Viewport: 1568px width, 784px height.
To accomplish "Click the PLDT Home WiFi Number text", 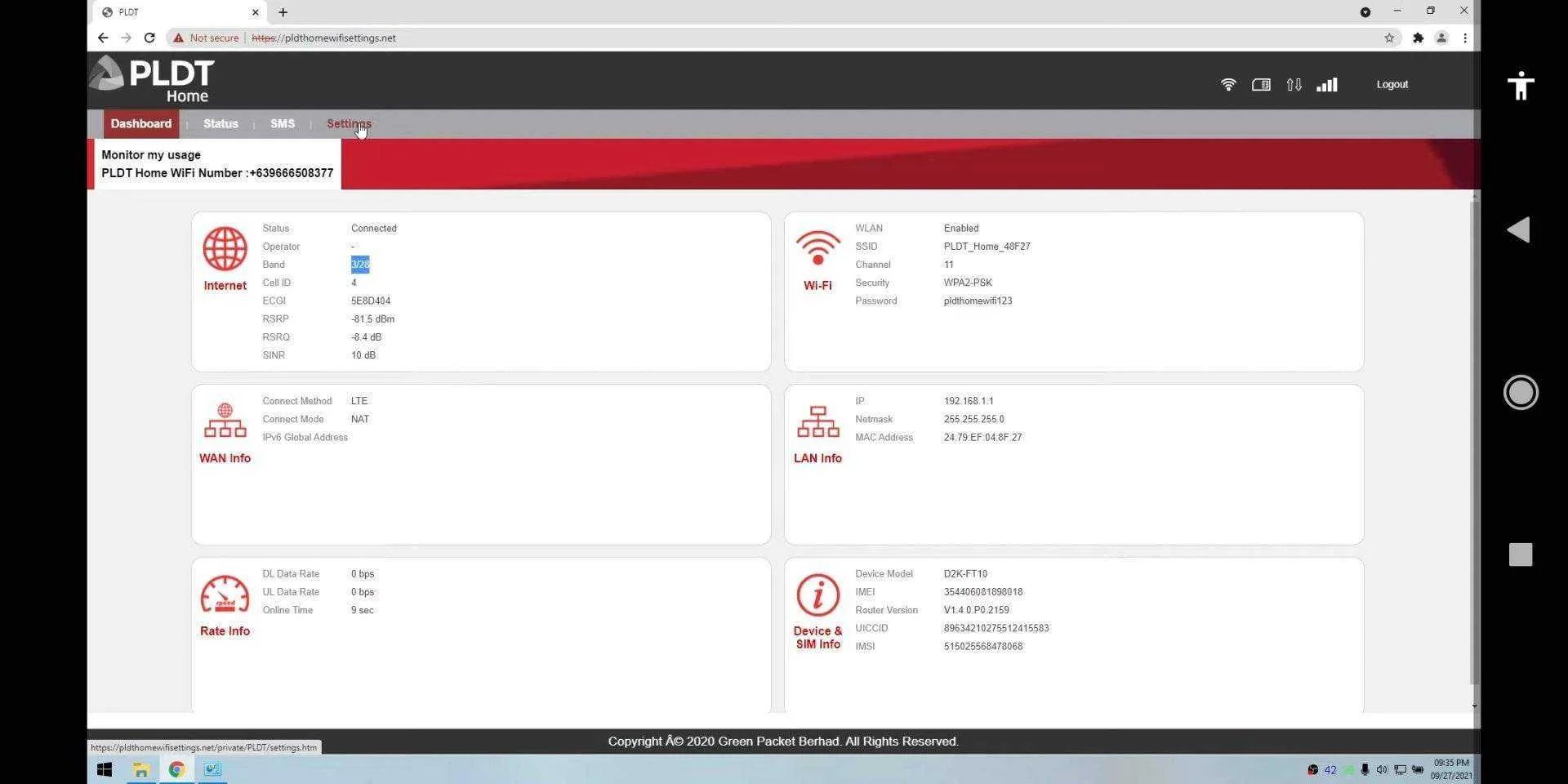I will (217, 173).
